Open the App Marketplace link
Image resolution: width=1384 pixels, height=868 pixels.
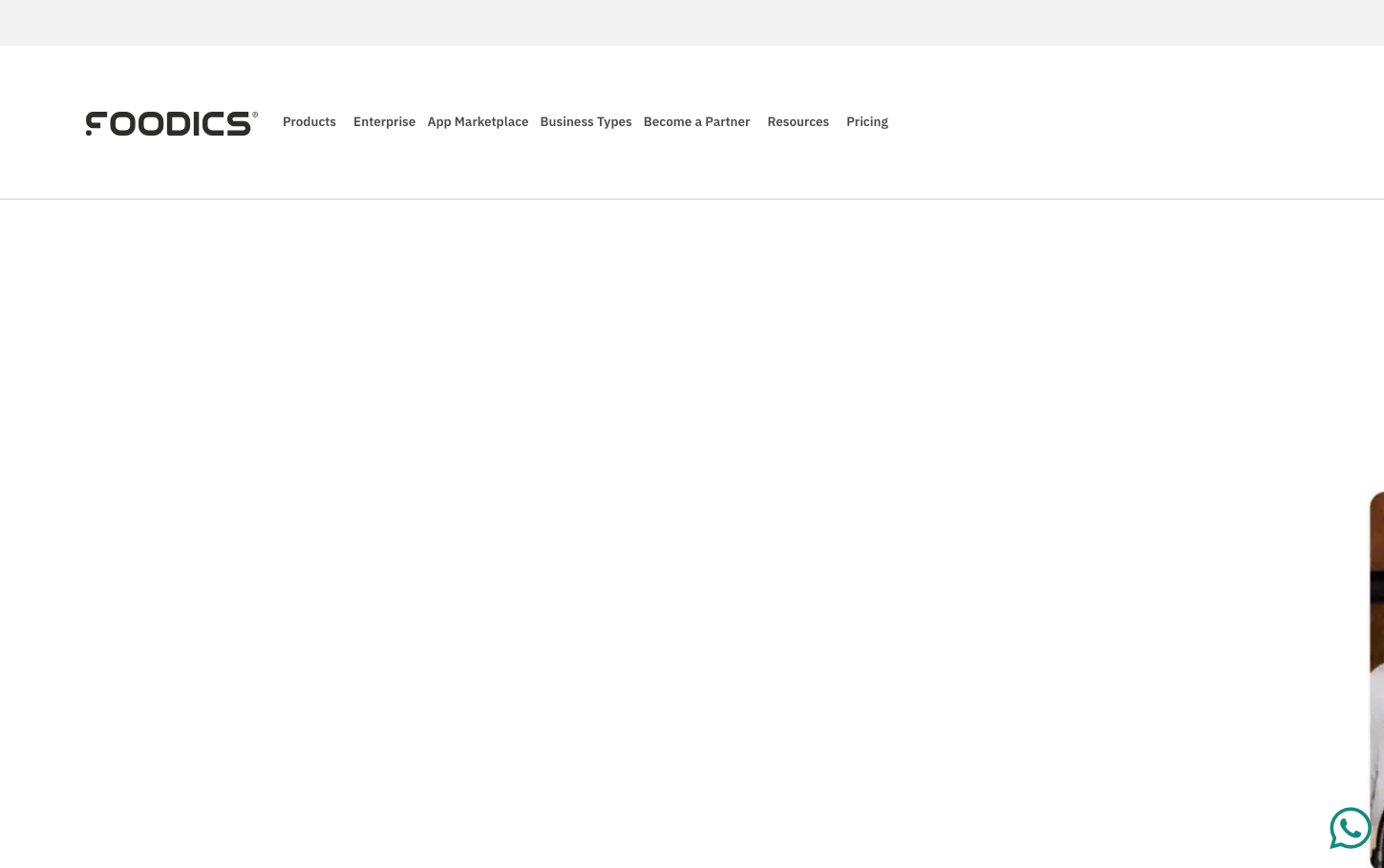pos(478,122)
